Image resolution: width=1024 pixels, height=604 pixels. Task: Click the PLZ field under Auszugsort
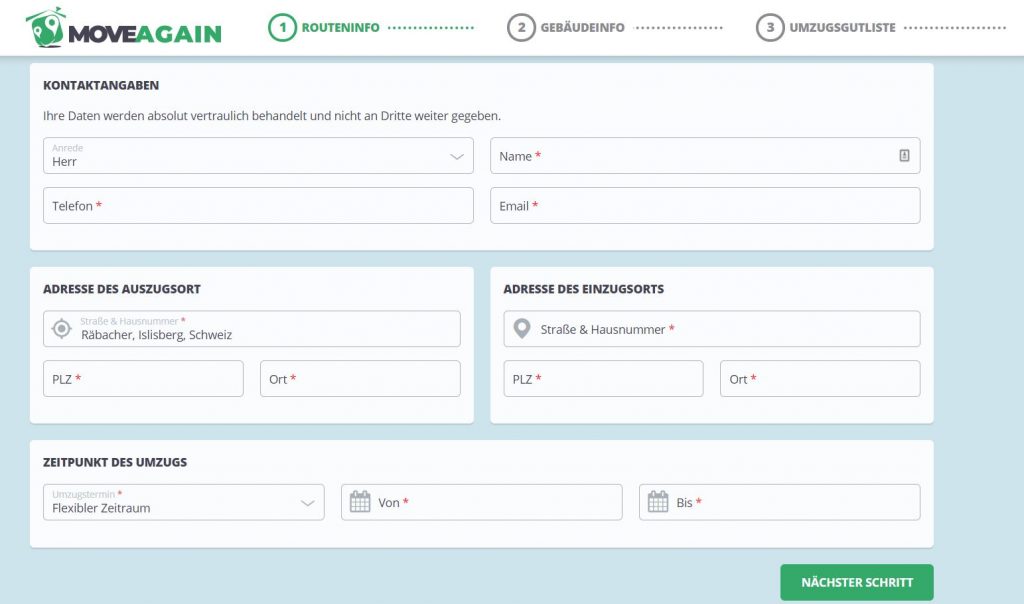(x=143, y=379)
